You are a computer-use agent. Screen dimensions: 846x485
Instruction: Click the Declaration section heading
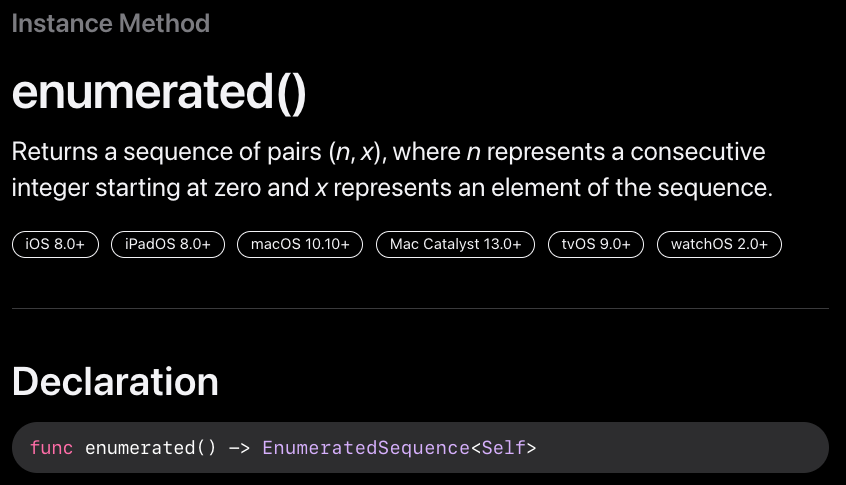[115, 381]
